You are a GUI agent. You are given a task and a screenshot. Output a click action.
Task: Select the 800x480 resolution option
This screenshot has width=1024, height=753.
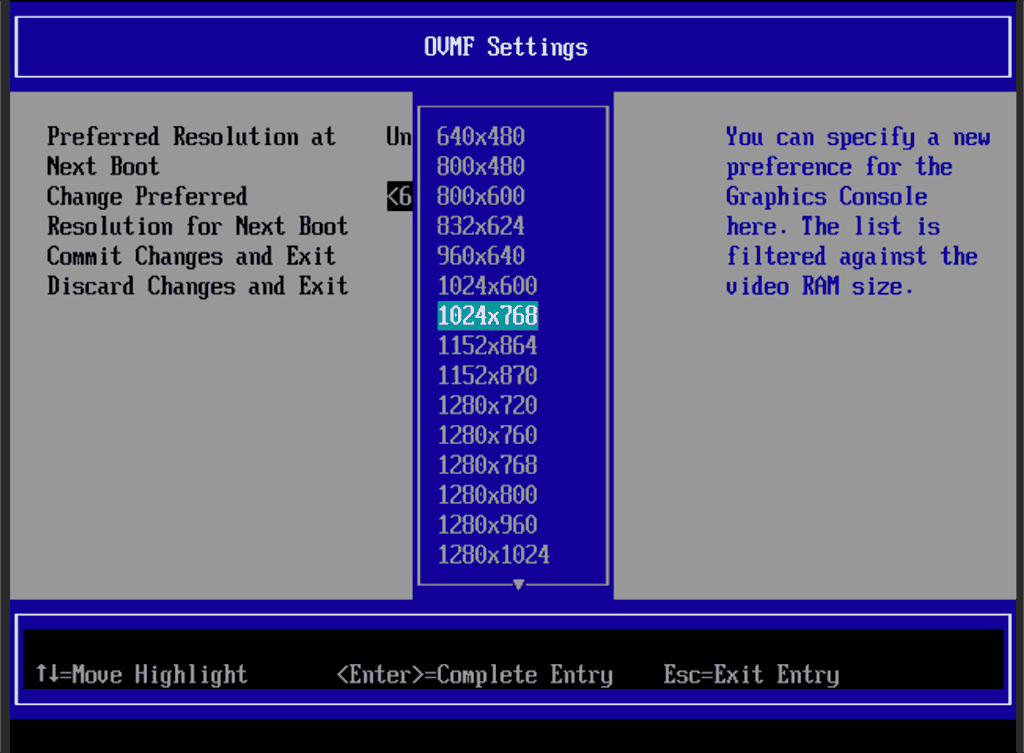point(481,167)
